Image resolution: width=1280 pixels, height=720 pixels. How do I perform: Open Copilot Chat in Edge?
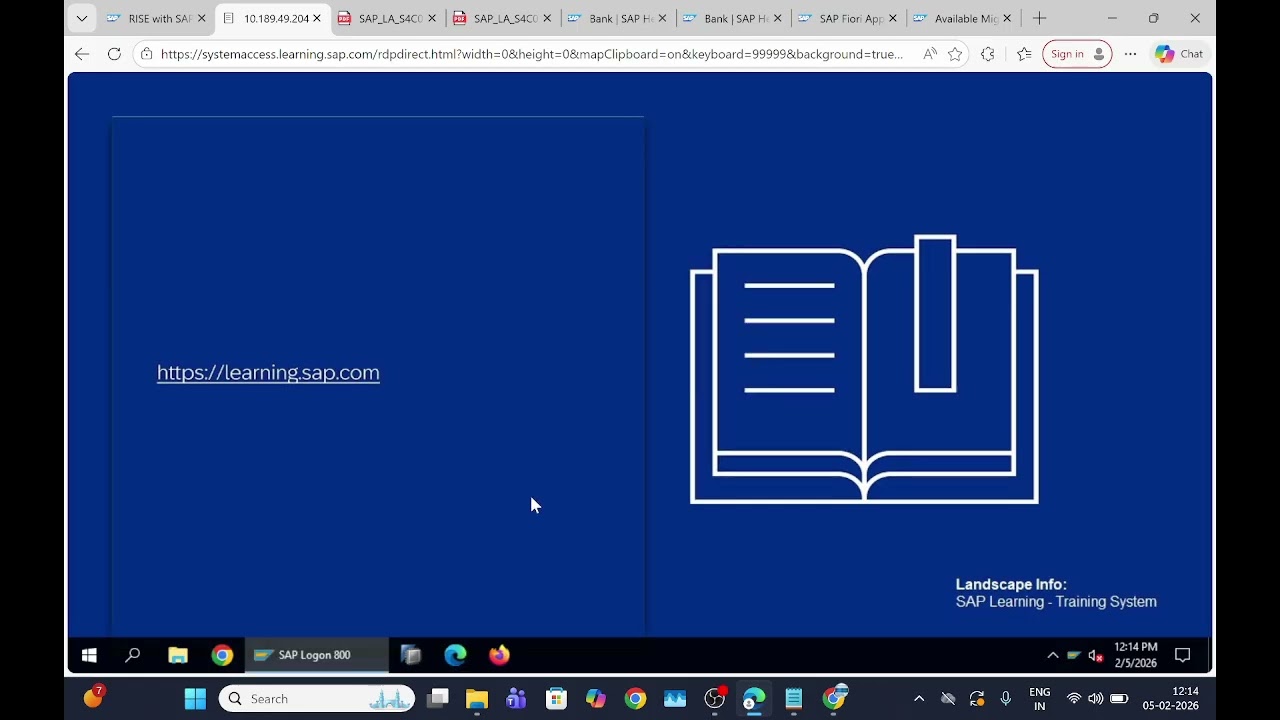[1180, 54]
